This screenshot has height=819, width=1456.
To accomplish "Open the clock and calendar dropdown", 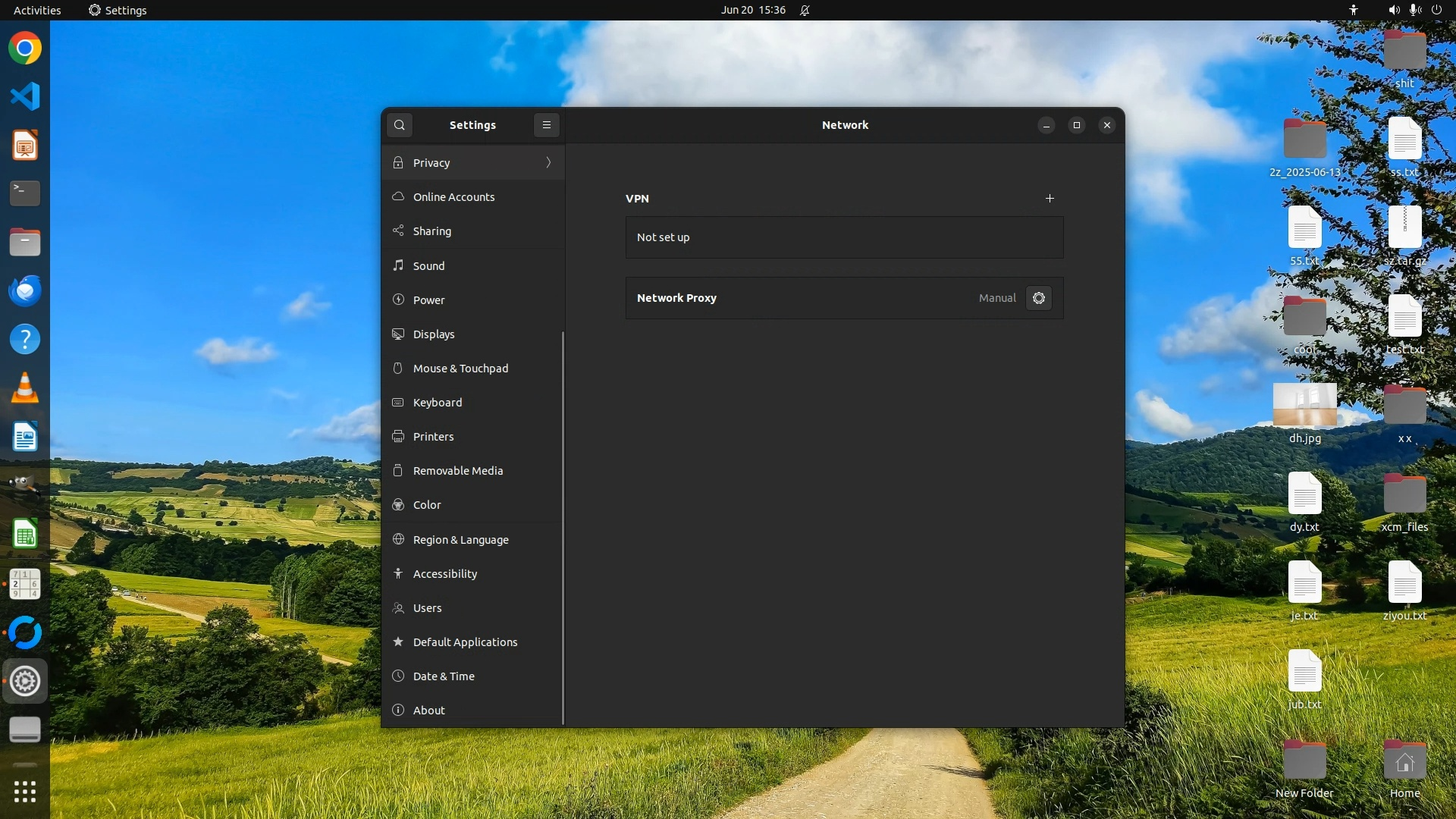I will 753,10.
